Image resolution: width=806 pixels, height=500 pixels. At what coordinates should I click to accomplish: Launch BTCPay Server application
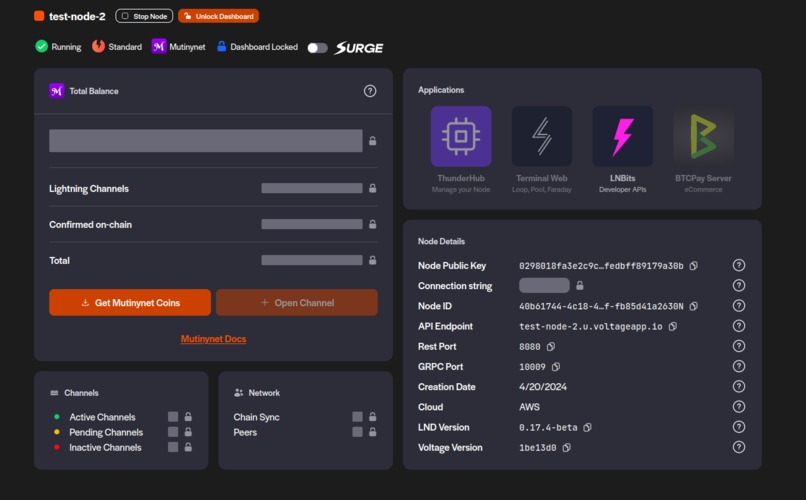(x=703, y=150)
